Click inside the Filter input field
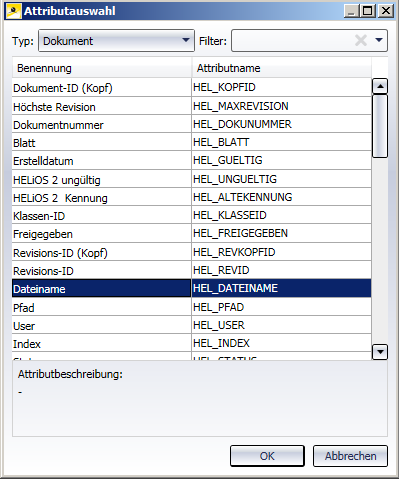The image size is (399, 479). click(x=293, y=40)
